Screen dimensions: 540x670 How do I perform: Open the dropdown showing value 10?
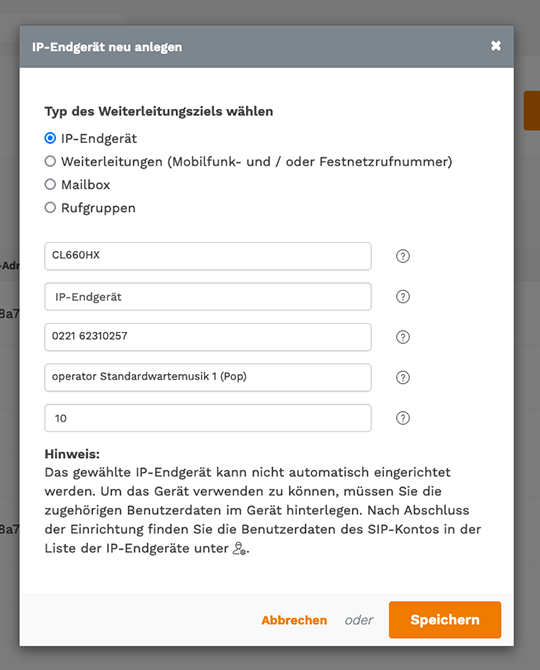[x=208, y=418]
